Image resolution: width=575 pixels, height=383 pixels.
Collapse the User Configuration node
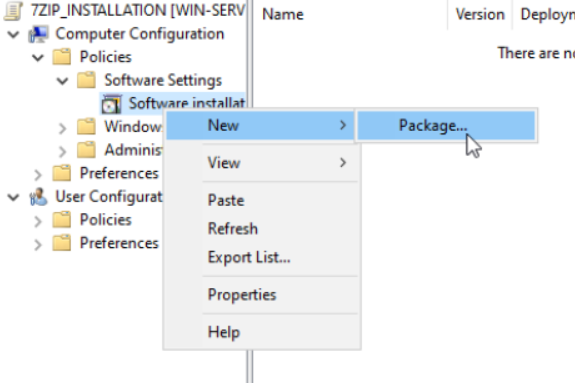click(x=14, y=197)
